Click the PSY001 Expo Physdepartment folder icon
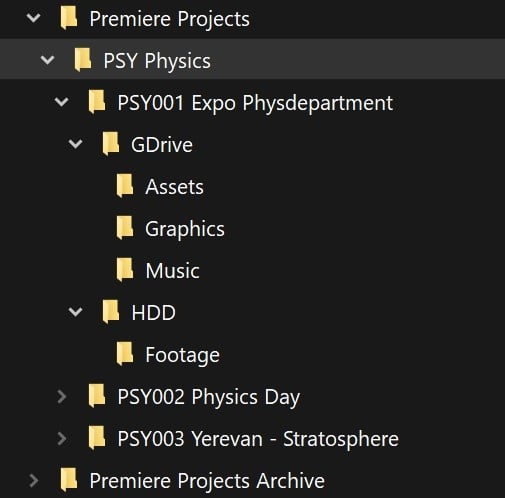This screenshot has height=498, width=505. click(97, 102)
